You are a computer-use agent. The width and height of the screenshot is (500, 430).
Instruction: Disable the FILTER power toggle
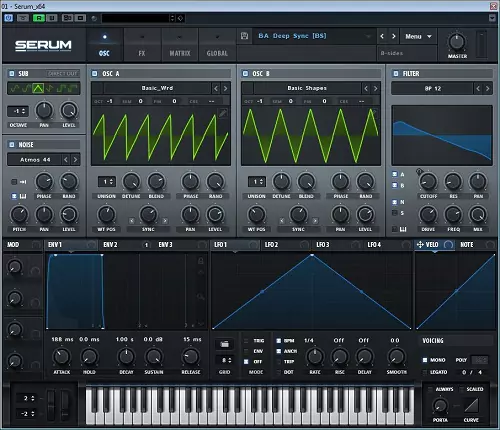[396, 73]
